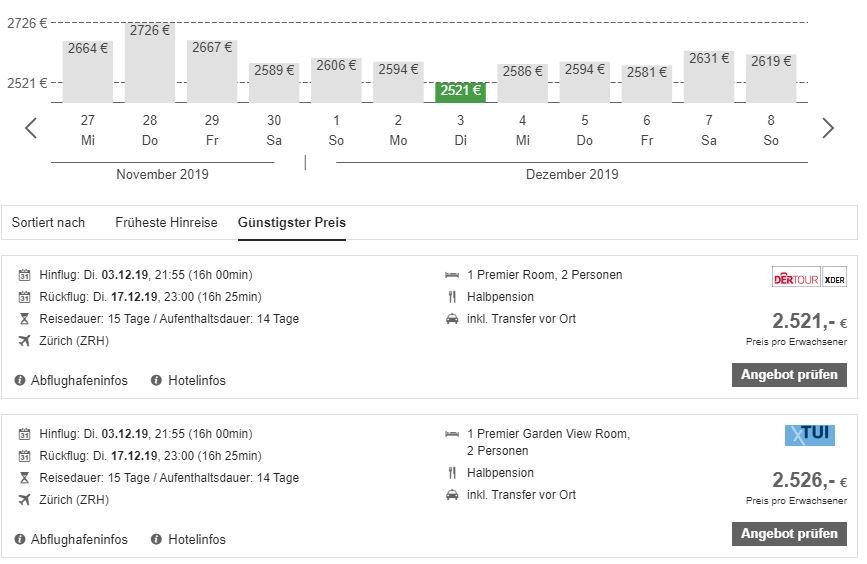Click the info icon beside first Hotelinfos
The image size is (867, 564).
[x=156, y=380]
